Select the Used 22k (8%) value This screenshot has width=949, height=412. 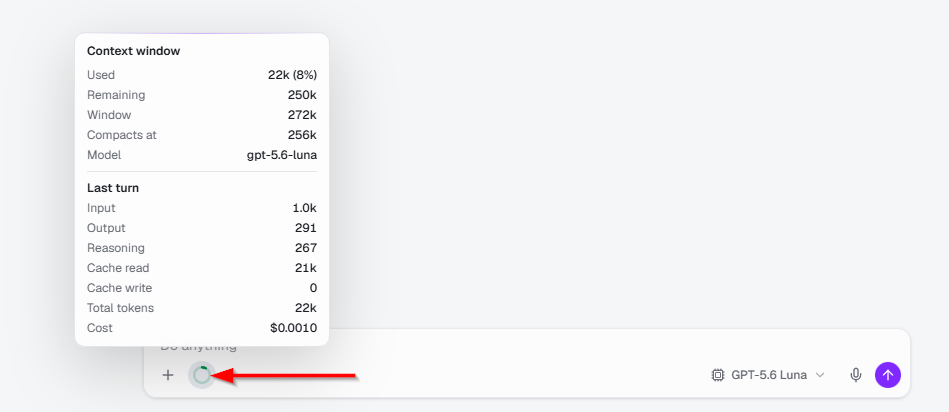[x=292, y=75]
